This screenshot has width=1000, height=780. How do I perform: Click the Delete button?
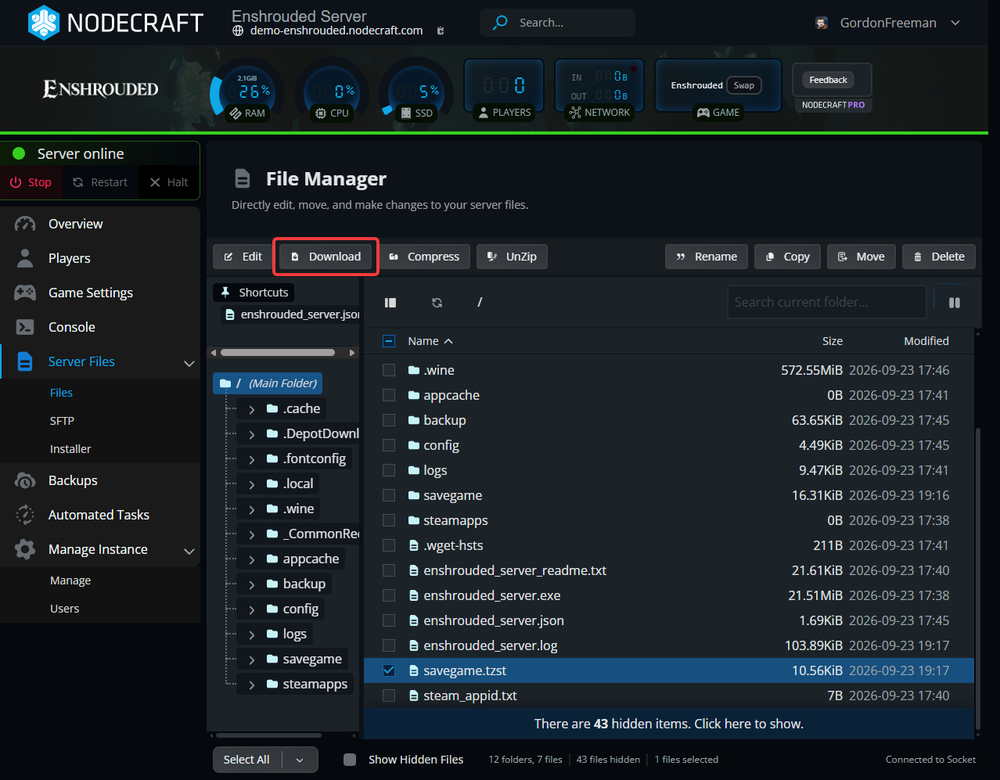click(x=938, y=256)
